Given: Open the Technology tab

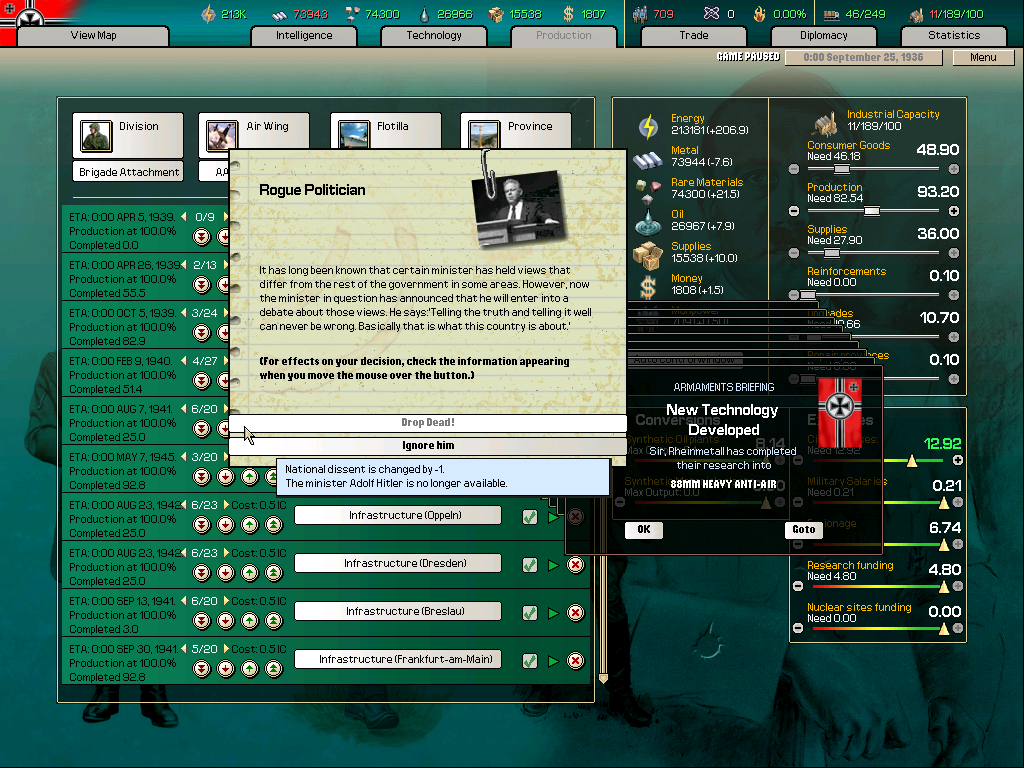Looking at the screenshot, I should coord(434,36).
